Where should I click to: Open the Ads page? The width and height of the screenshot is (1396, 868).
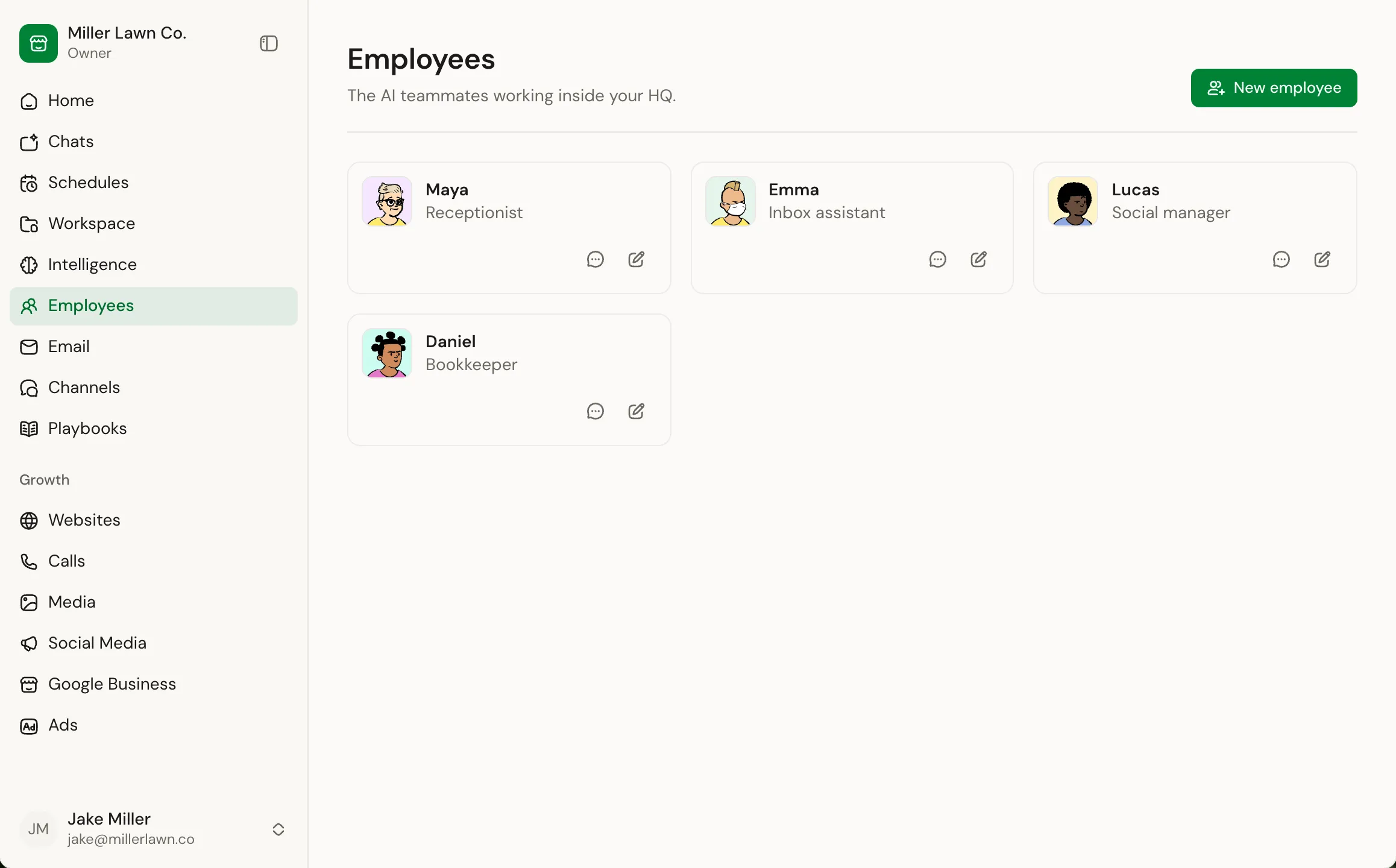tap(154, 725)
